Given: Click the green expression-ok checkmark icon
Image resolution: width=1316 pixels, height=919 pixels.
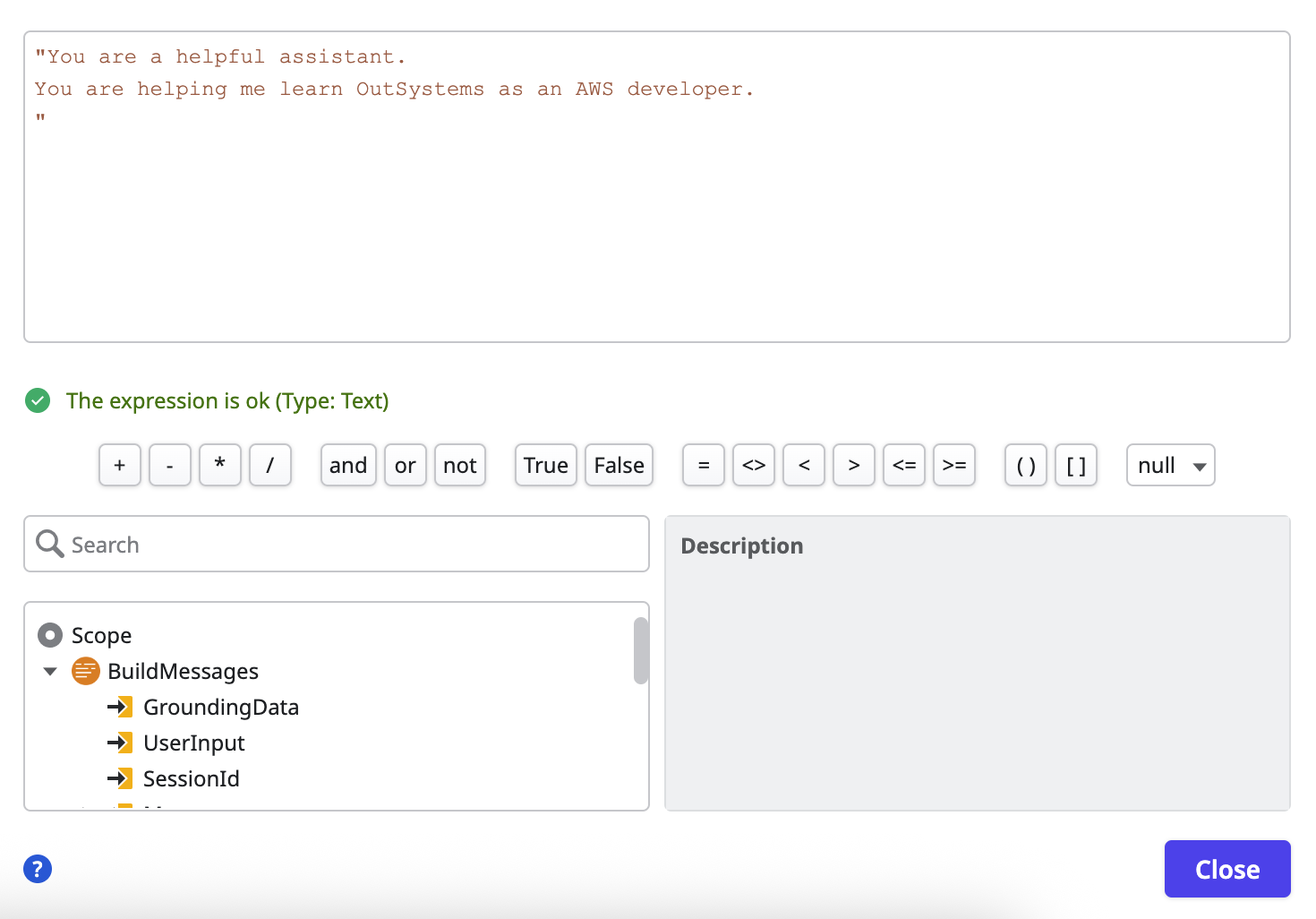Looking at the screenshot, I should [38, 400].
